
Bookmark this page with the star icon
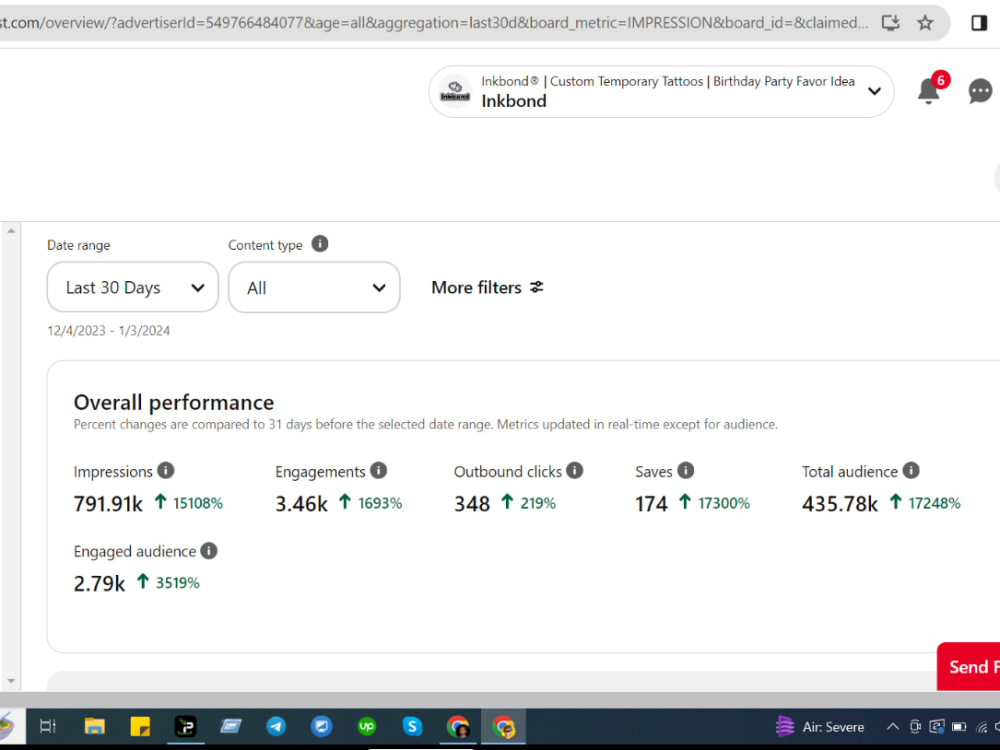point(925,23)
